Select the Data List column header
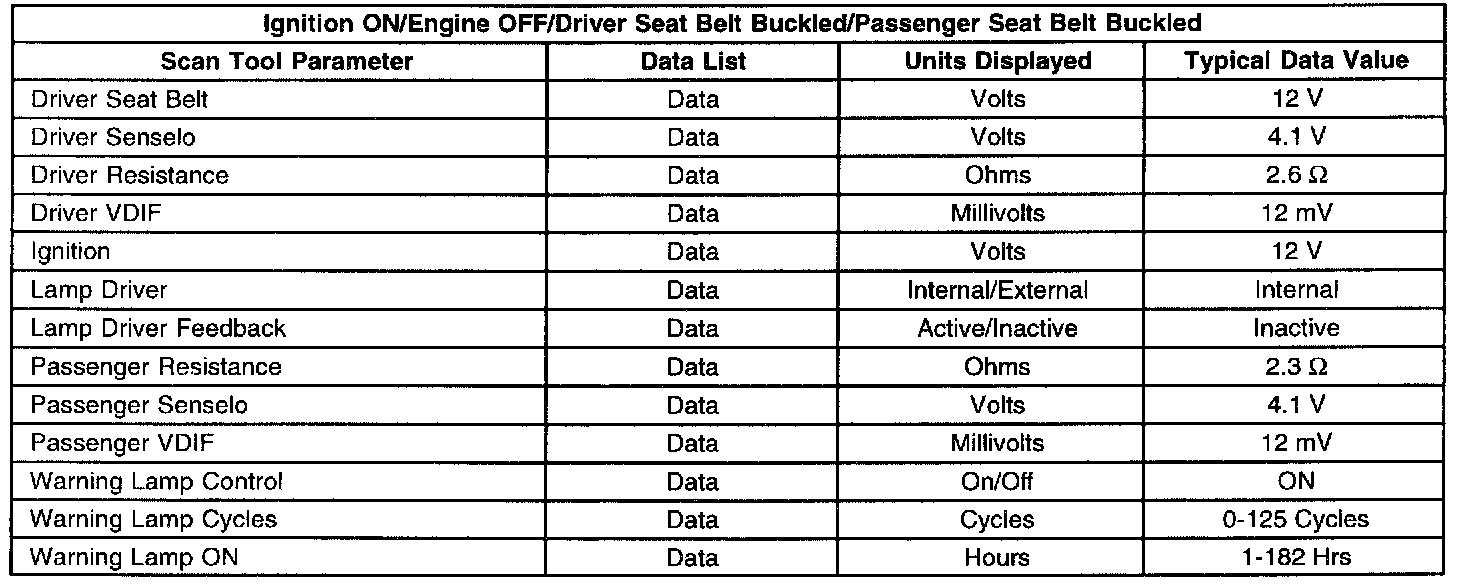This screenshot has height=588, width=1472. (x=693, y=61)
